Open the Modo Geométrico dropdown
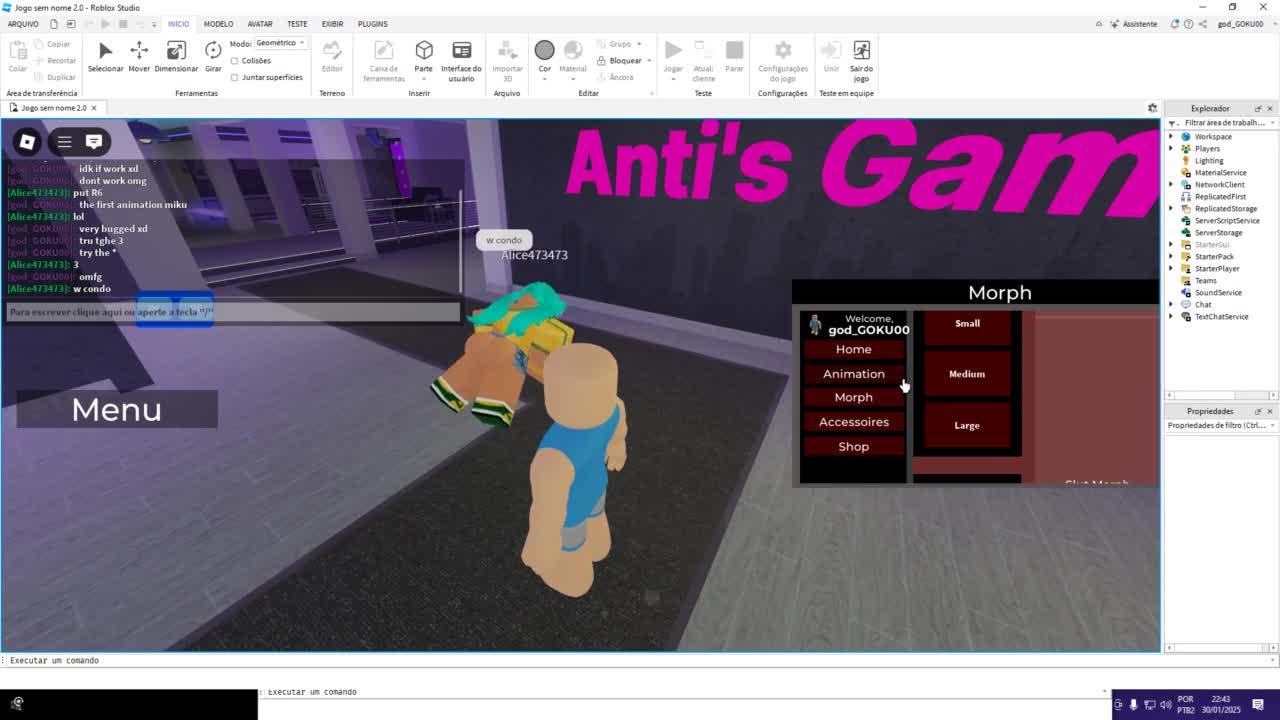 [x=280, y=43]
